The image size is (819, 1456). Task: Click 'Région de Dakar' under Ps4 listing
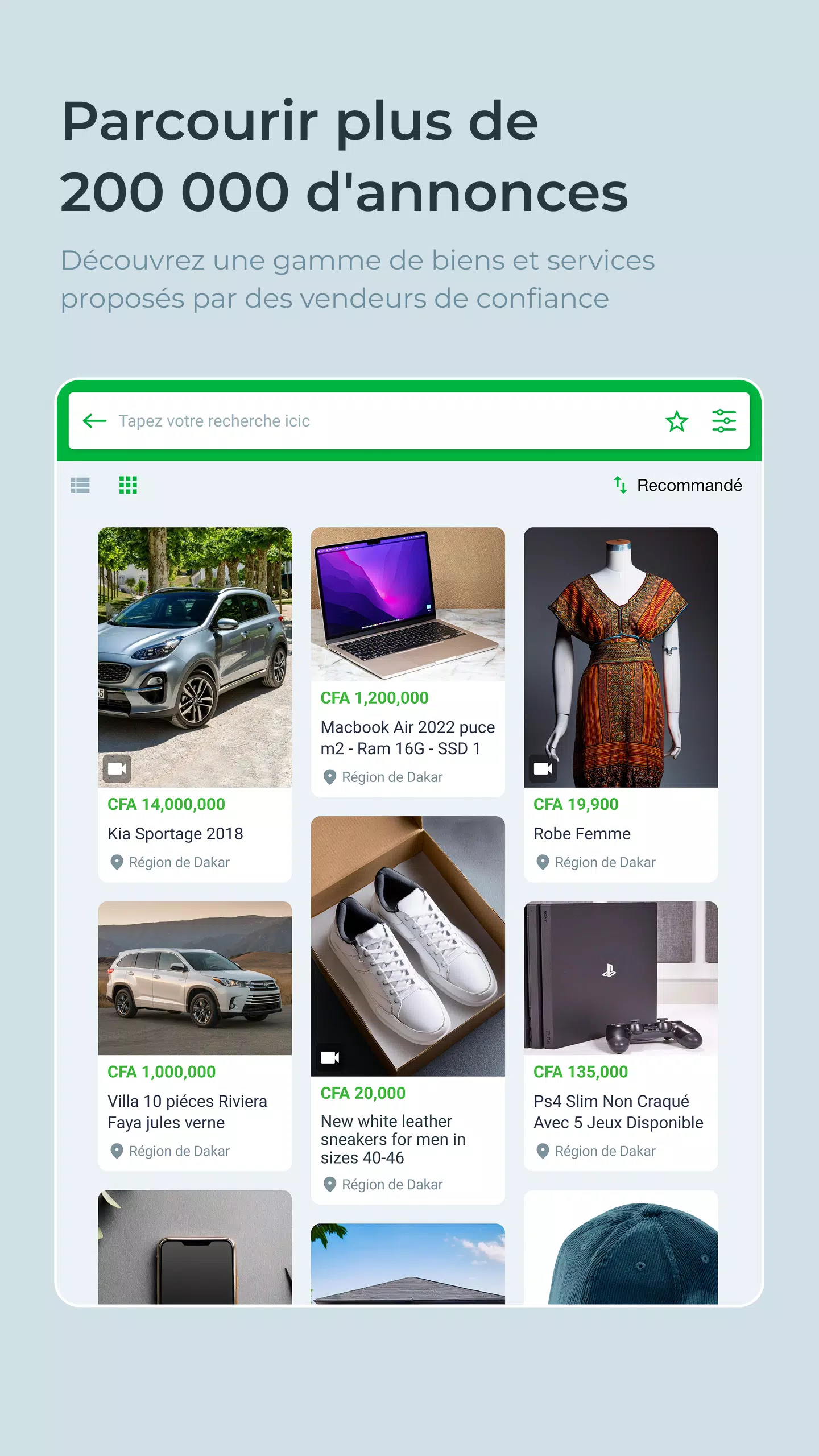coord(605,1152)
